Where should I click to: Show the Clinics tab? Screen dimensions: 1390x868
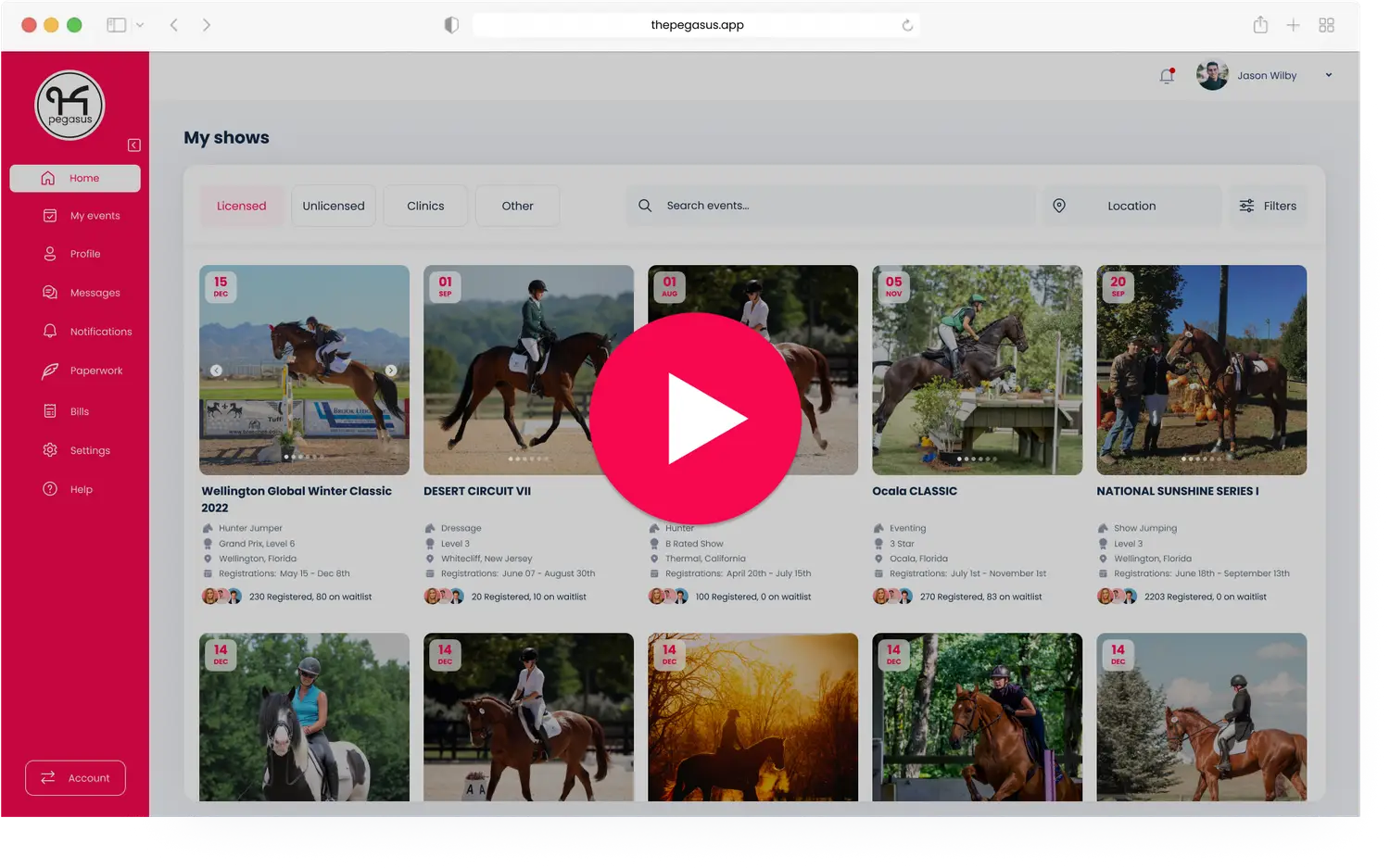(425, 206)
